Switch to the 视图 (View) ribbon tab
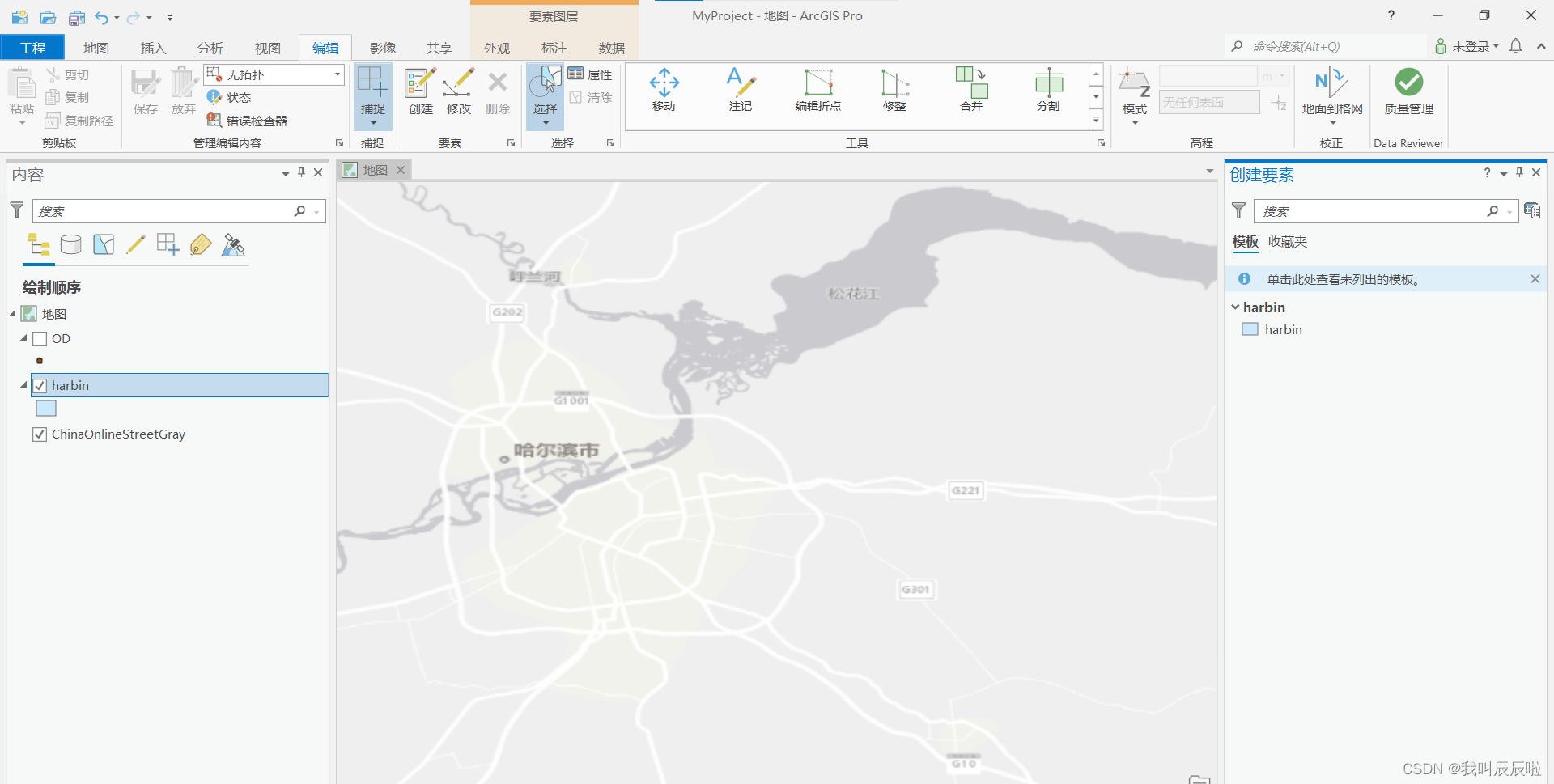1554x784 pixels. (268, 48)
